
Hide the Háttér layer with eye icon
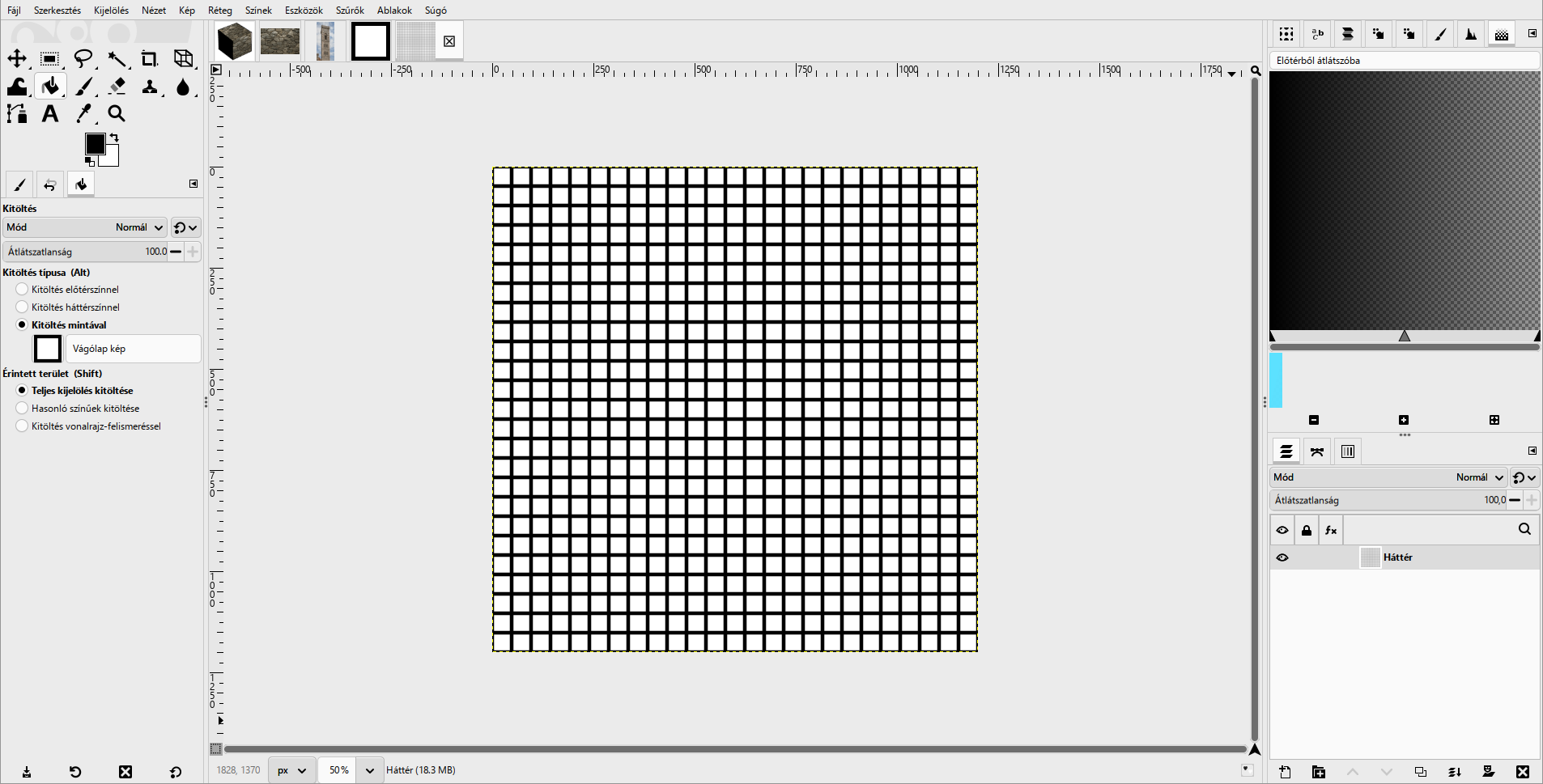click(1282, 557)
